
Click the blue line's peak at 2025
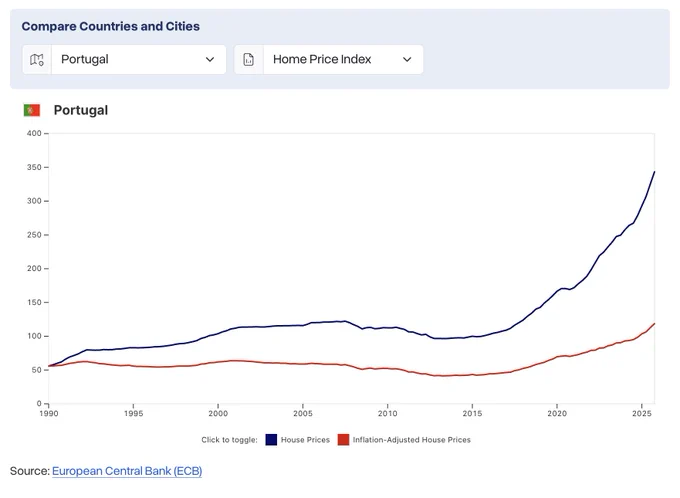(x=654, y=172)
